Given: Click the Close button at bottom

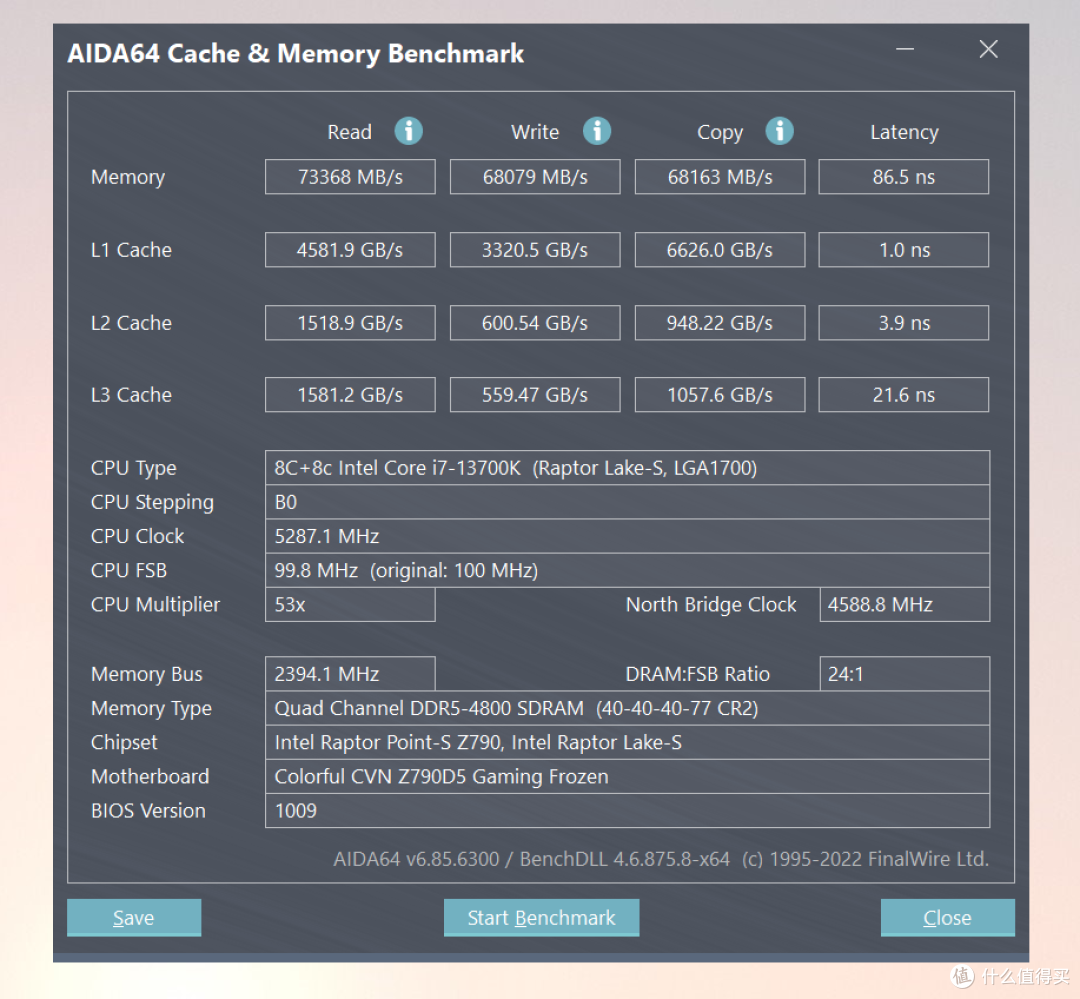Looking at the screenshot, I should point(947,917).
